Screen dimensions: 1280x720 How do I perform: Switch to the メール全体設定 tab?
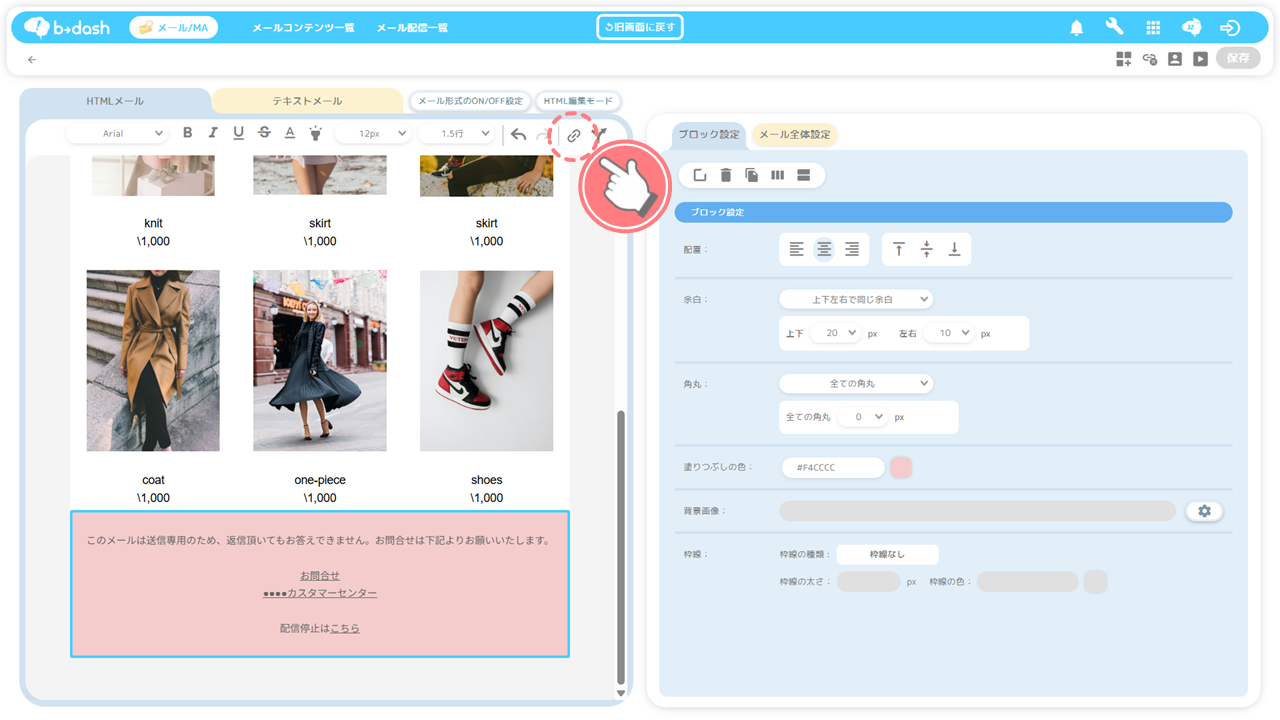click(794, 135)
